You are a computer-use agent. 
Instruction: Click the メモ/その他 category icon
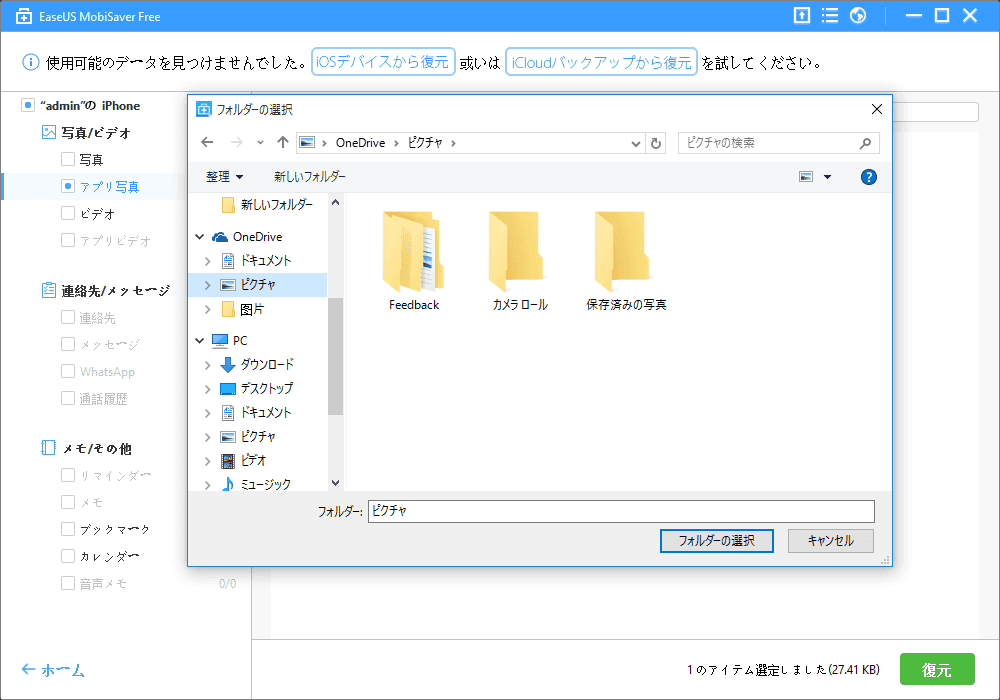(48, 448)
